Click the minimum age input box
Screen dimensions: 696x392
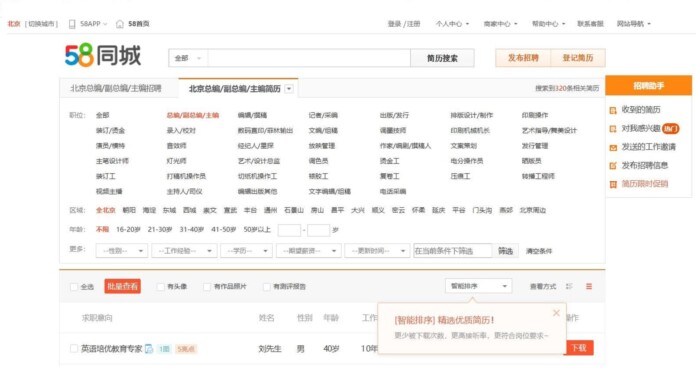coord(289,230)
